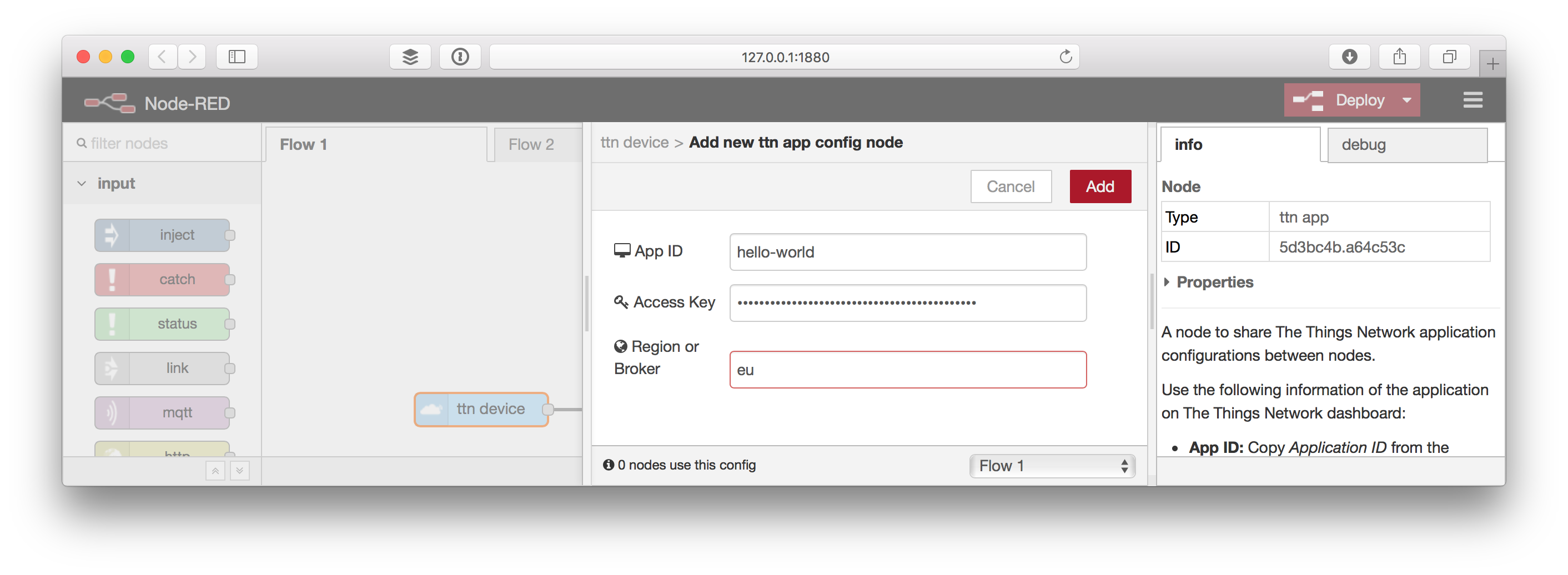Click the address bar showing 127.0.0.1:1880
Screen dimensions: 1568x575
coord(784,57)
